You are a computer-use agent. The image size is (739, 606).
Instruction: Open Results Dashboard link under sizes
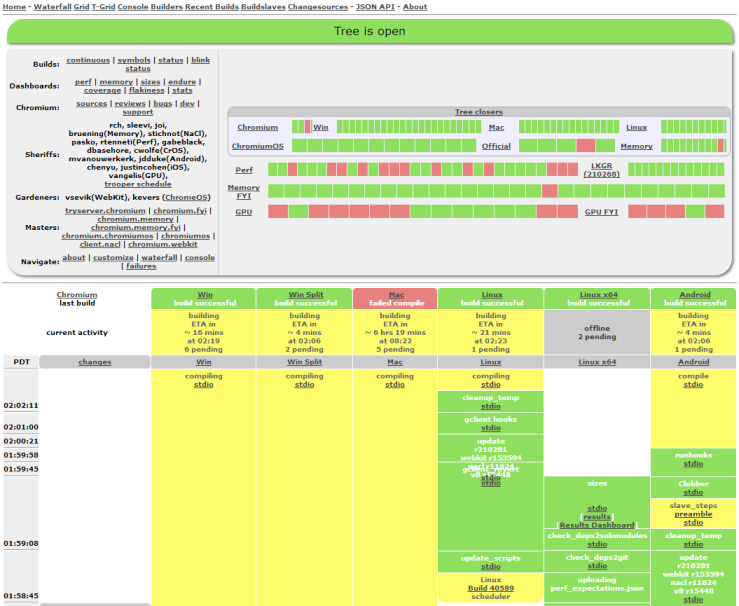pyautogui.click(x=597, y=525)
